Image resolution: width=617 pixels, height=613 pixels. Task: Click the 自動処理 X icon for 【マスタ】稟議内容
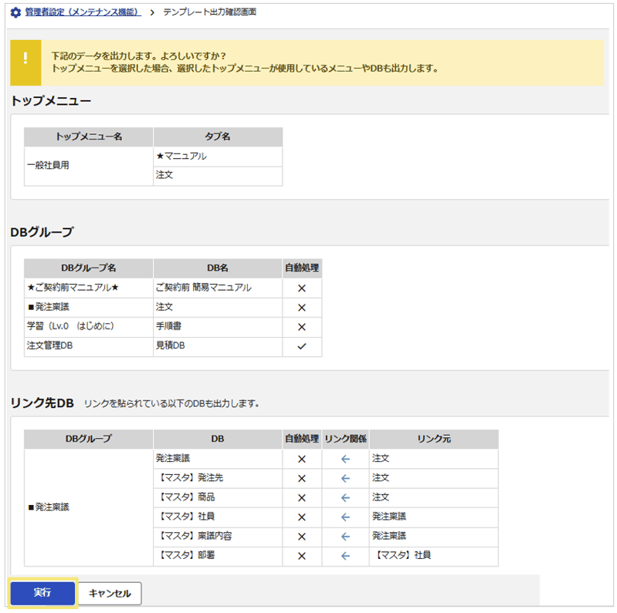tap(302, 536)
